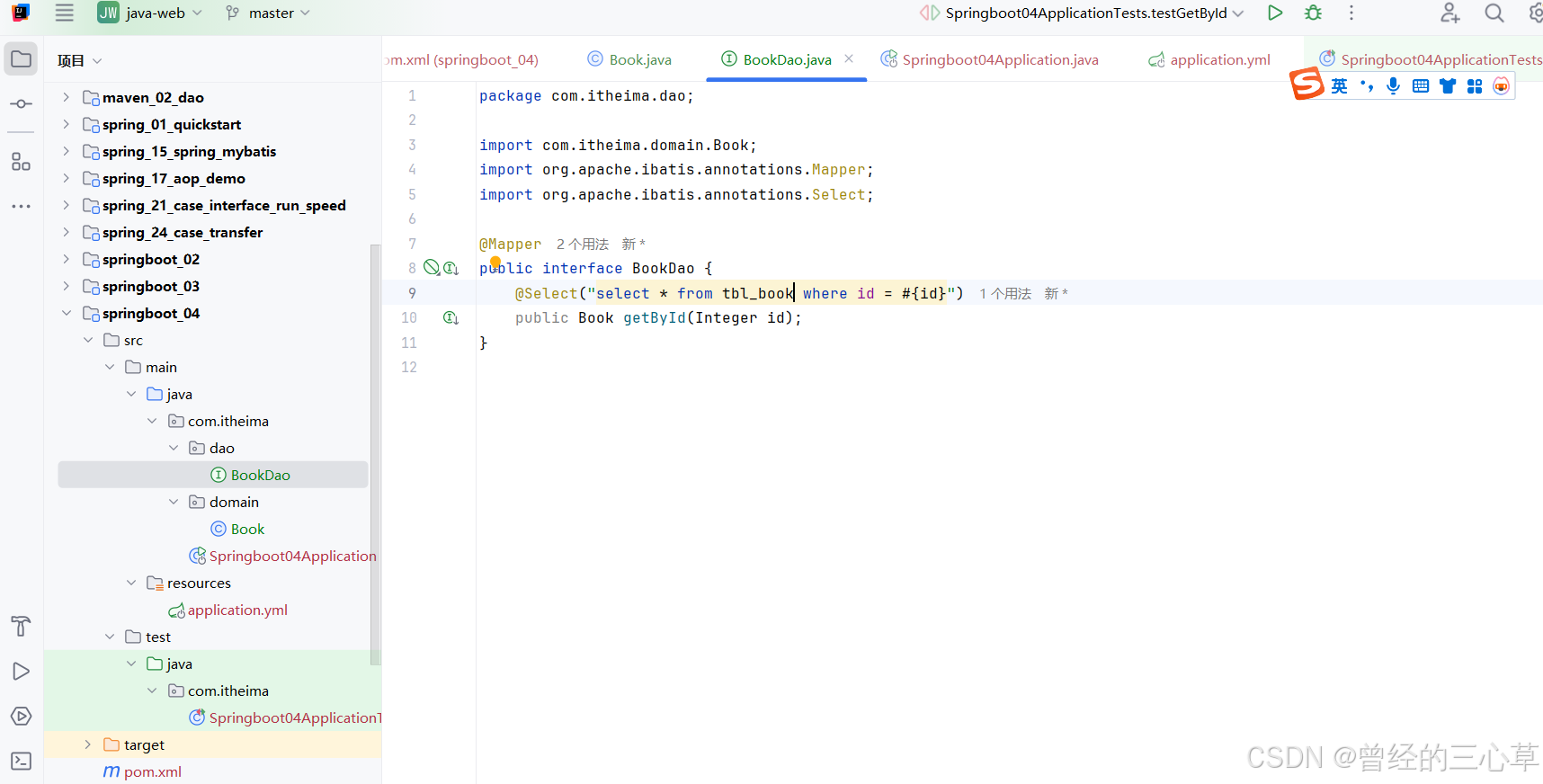Open the Sogou soft keyboard
Screen dimensions: 1543x784
pos(1421,85)
